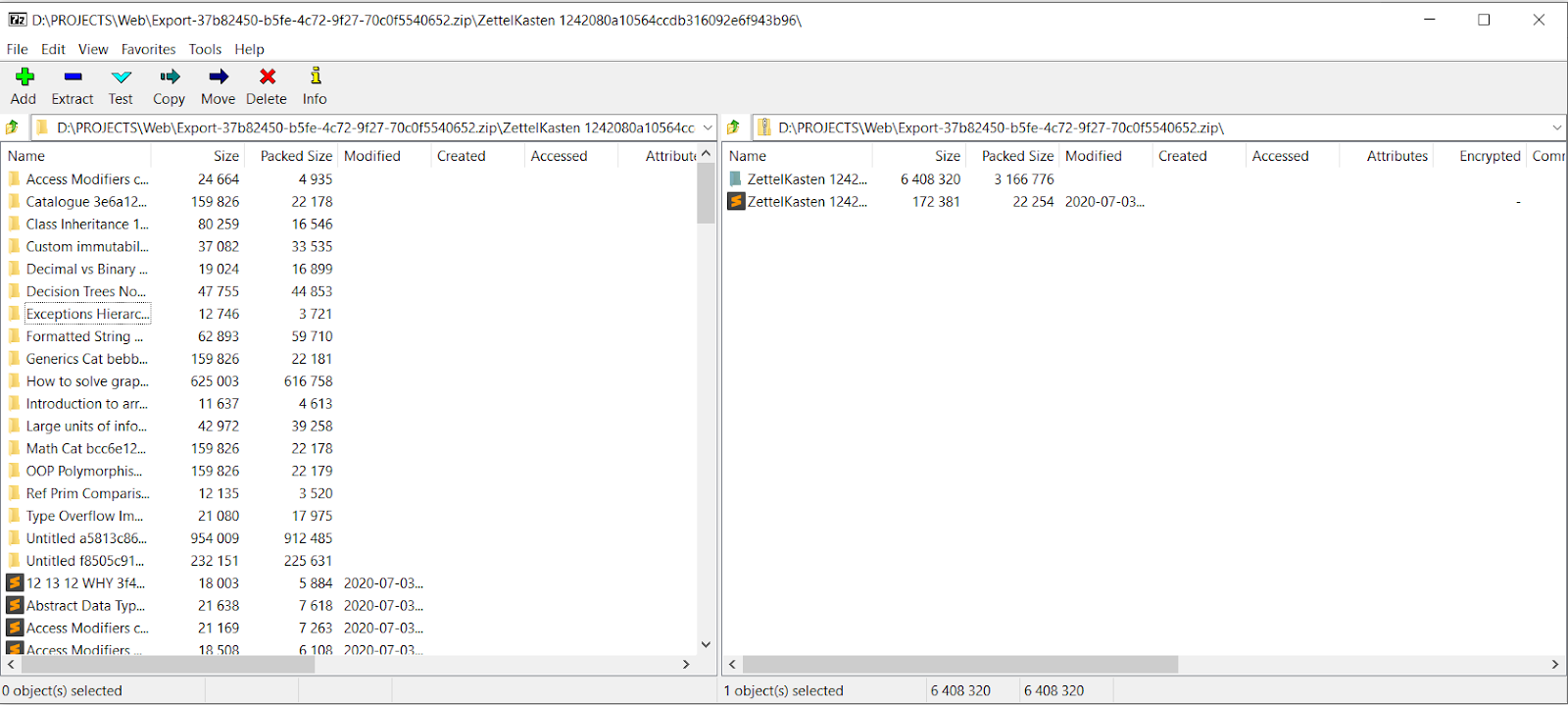Click right panel horizontal scrollbar thumb

960,664
